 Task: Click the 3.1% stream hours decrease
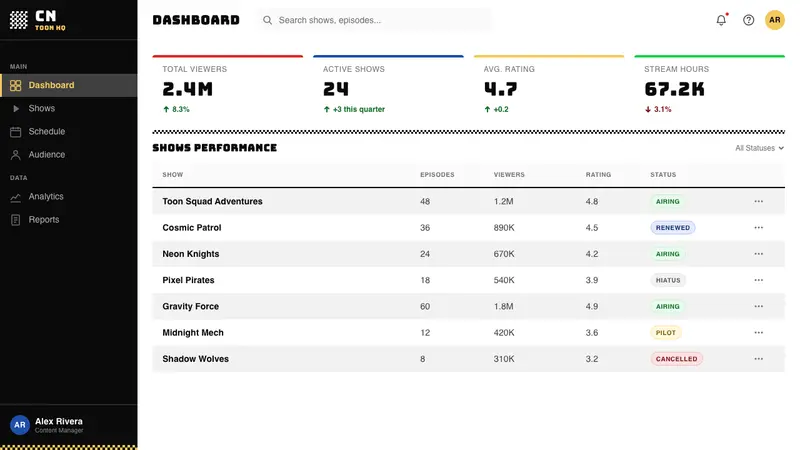click(658, 109)
